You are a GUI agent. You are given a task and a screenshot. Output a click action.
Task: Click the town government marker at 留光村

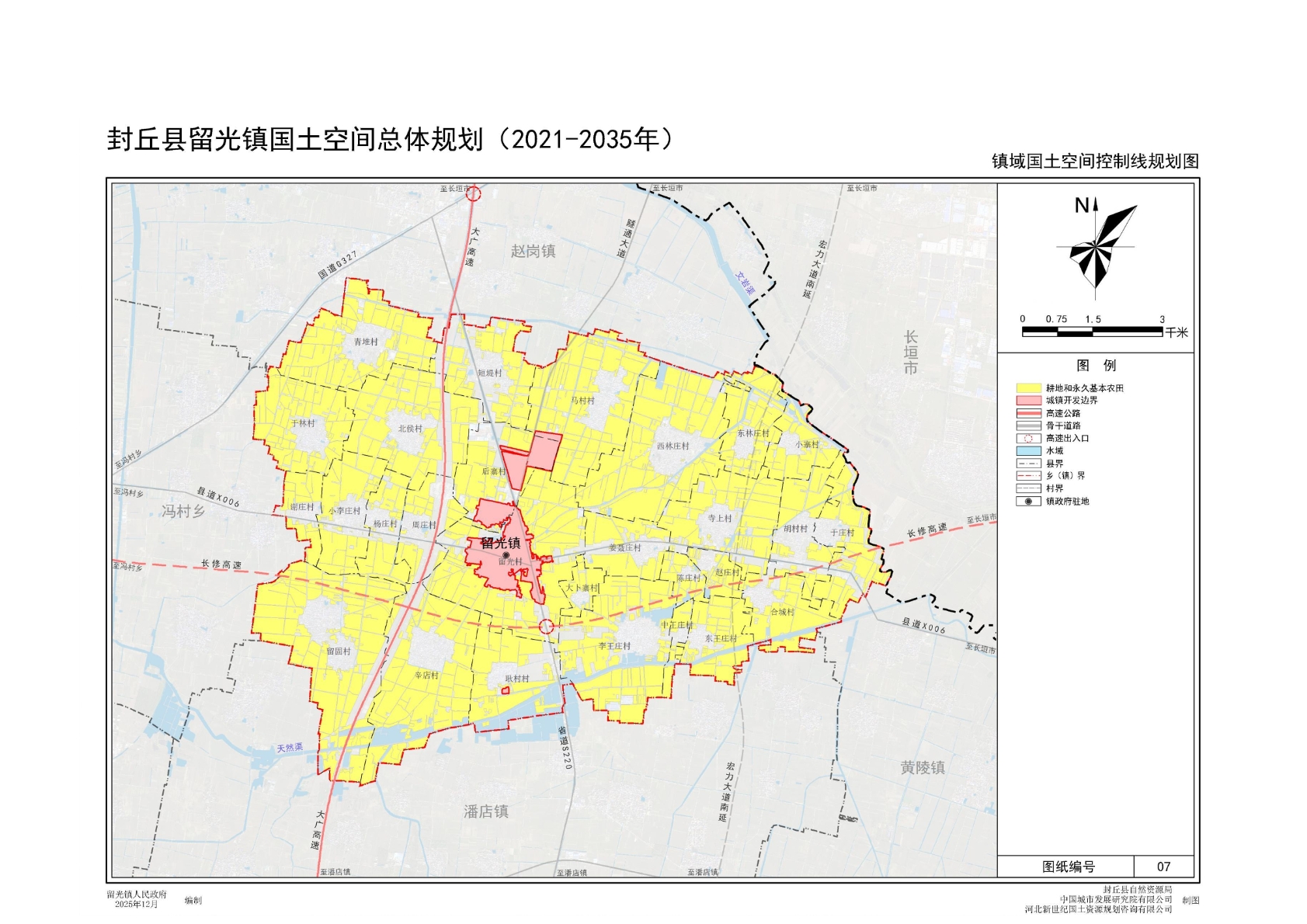[506, 555]
